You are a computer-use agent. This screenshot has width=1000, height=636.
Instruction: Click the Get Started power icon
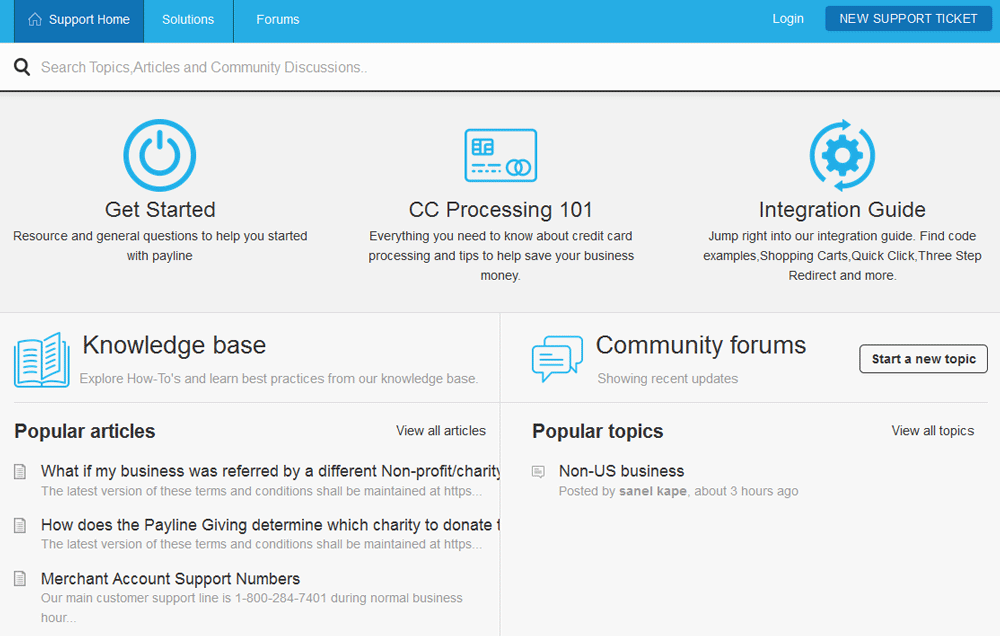[159, 155]
